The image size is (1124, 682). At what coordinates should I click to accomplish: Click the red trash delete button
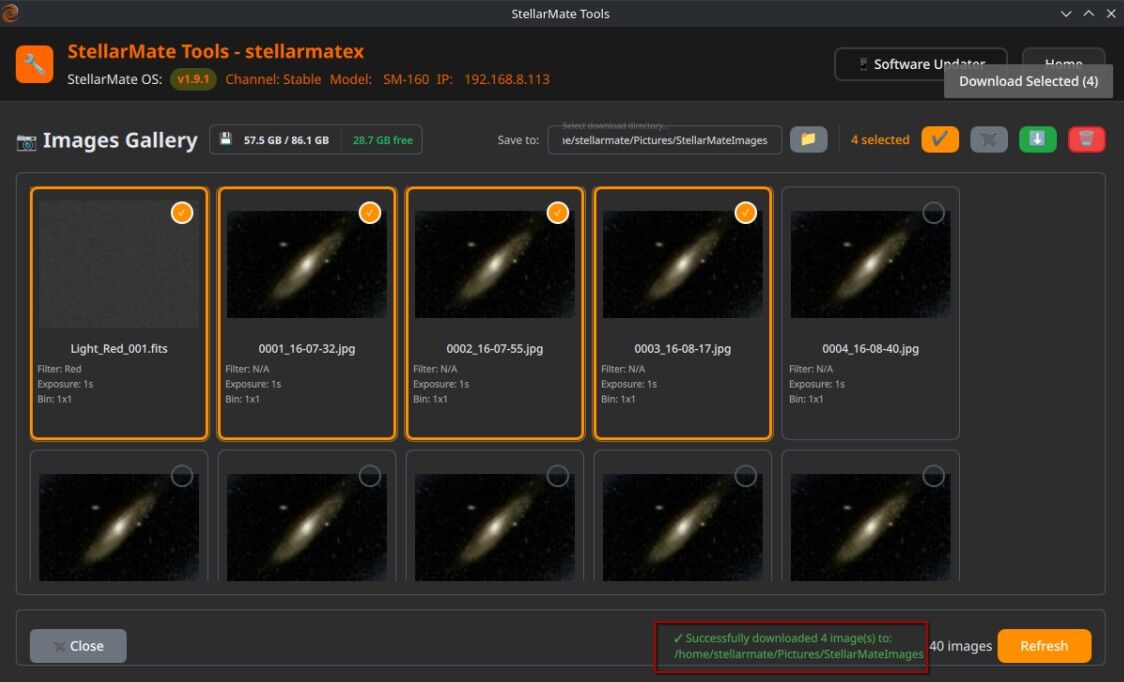[1086, 139]
